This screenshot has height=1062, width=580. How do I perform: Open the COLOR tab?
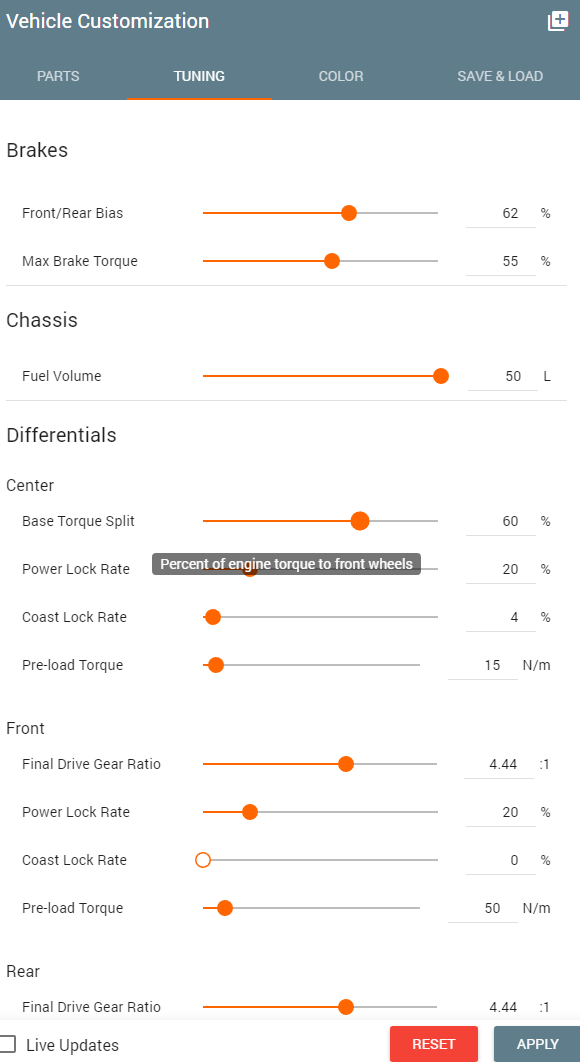tap(341, 77)
